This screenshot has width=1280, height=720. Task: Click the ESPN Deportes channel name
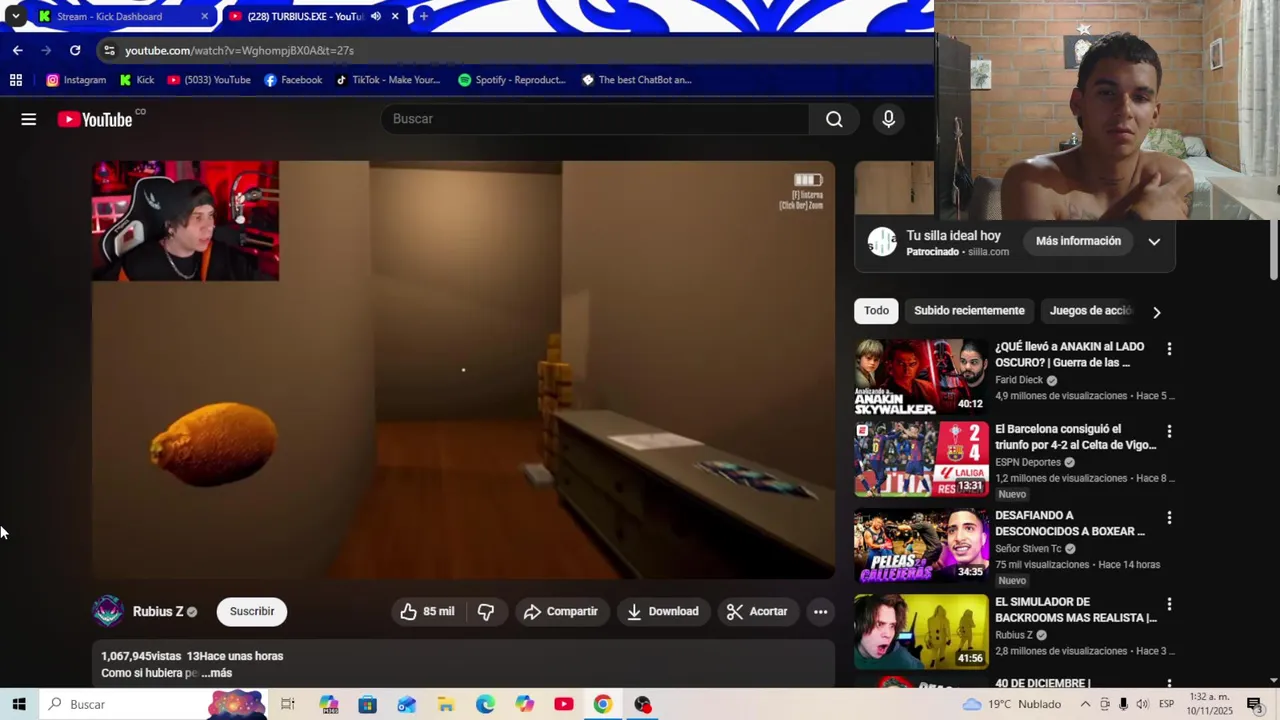tap(1028, 462)
